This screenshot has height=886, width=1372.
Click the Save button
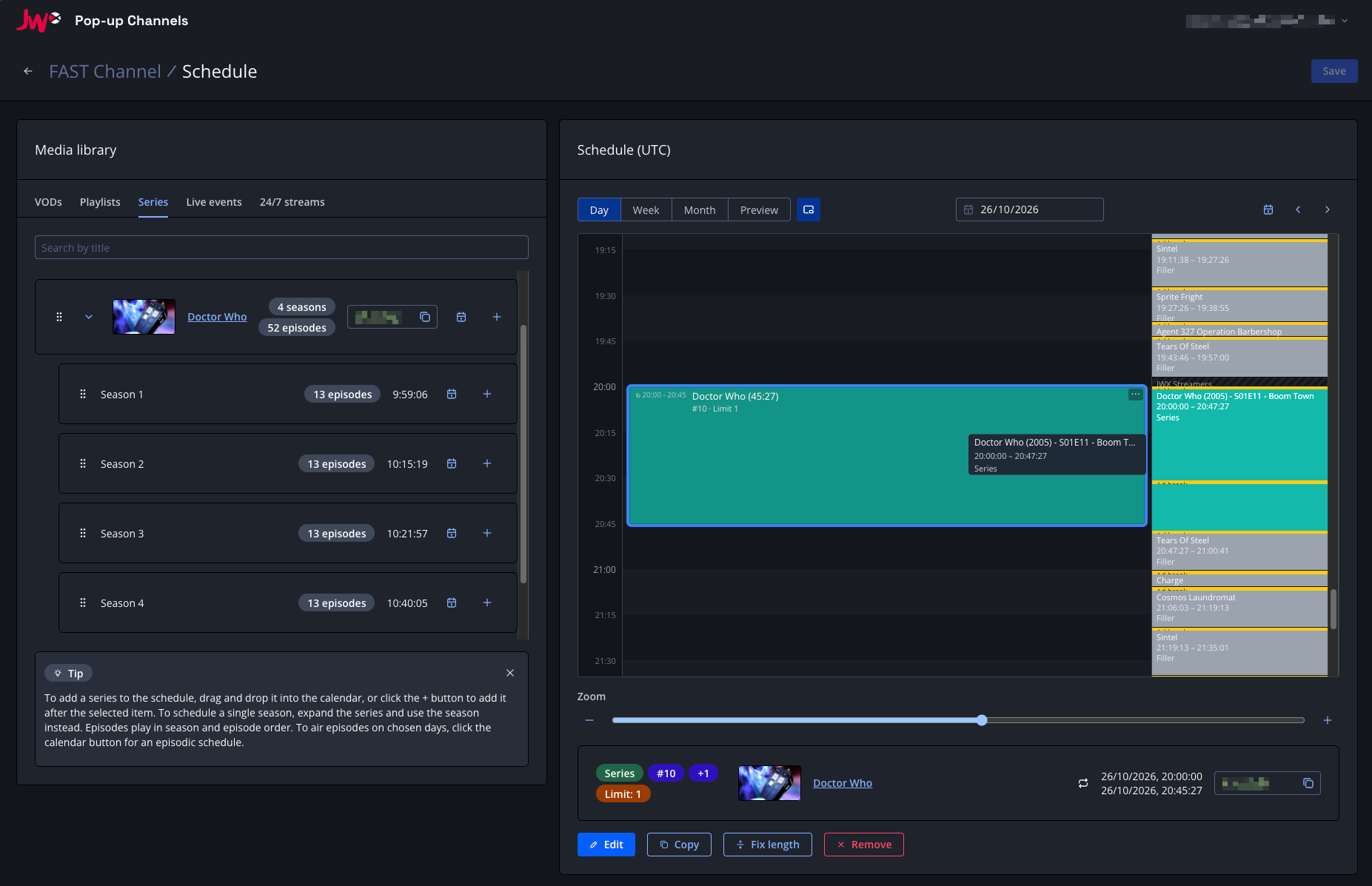(1334, 71)
